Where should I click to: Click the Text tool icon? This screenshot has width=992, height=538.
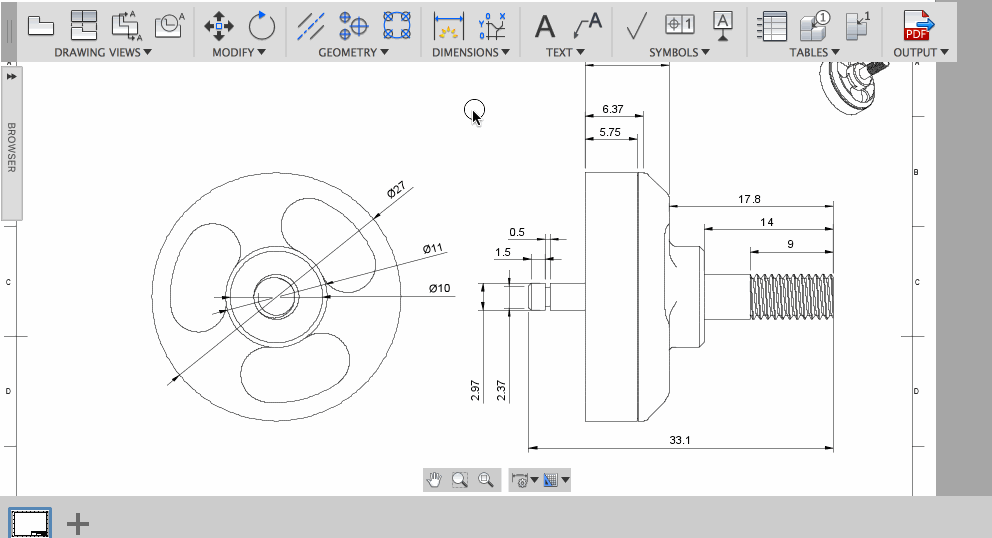(545, 25)
